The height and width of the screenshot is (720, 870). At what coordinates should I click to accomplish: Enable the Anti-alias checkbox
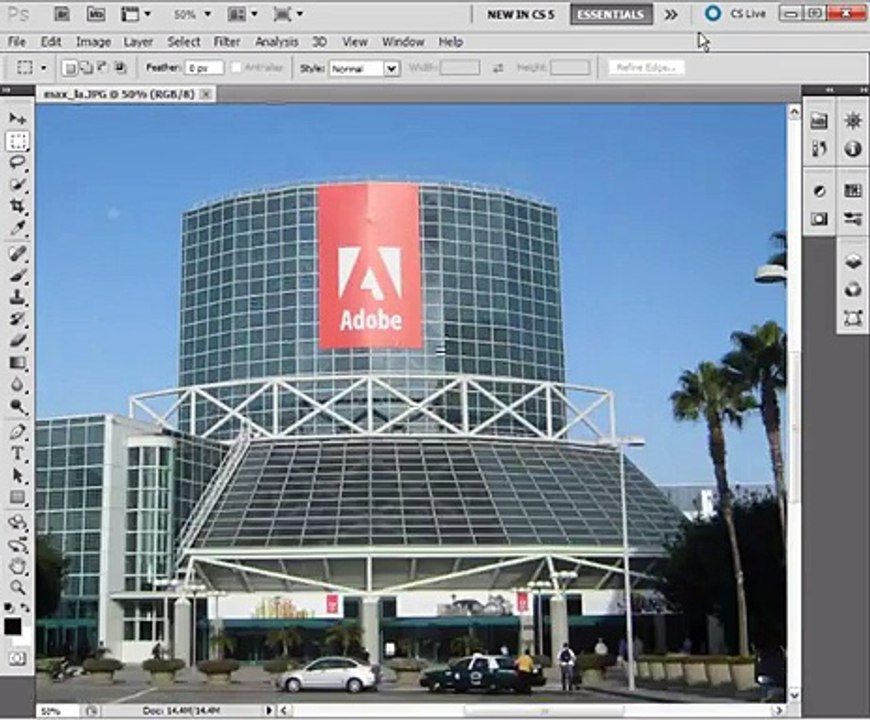pyautogui.click(x=236, y=68)
